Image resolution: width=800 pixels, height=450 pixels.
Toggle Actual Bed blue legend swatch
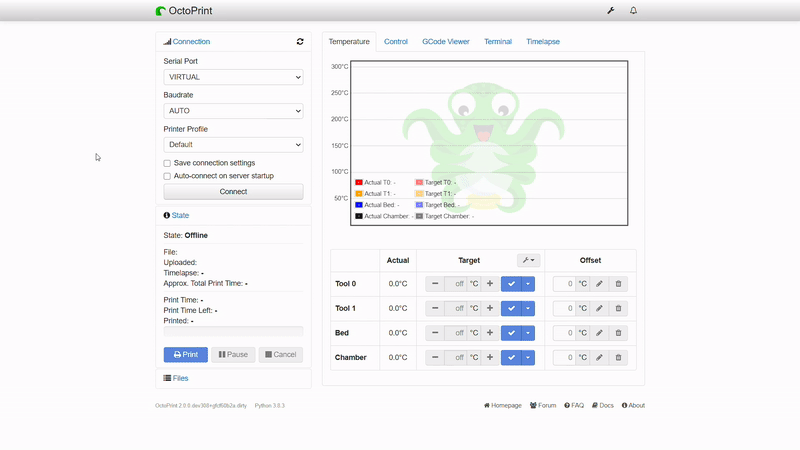coord(359,205)
